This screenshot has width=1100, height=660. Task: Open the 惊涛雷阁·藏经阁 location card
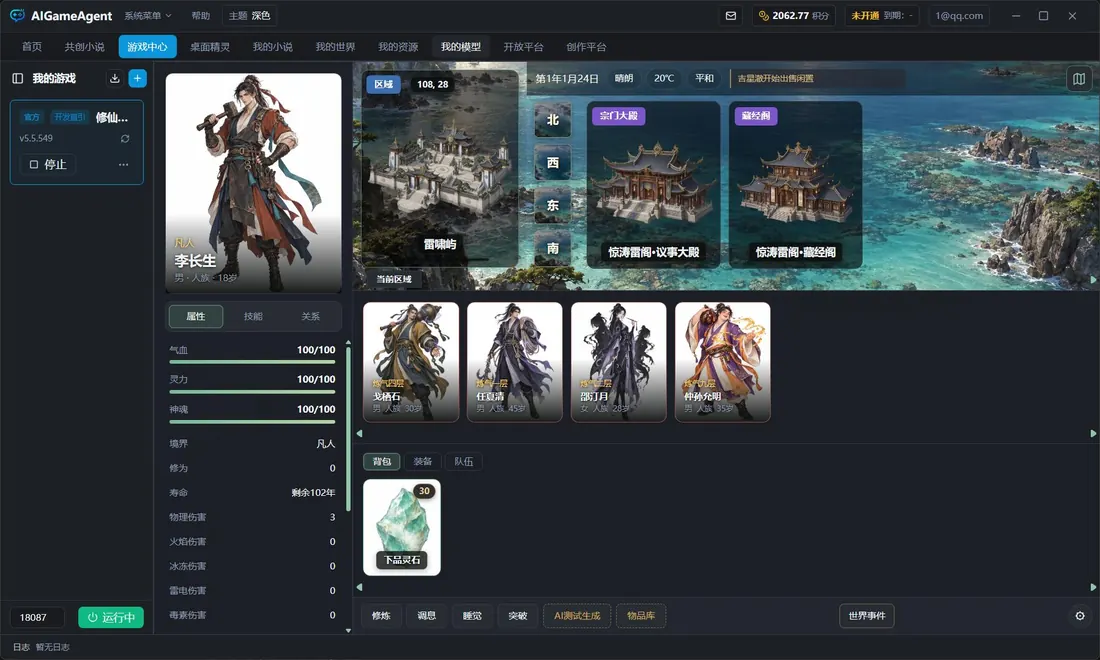[x=796, y=184]
